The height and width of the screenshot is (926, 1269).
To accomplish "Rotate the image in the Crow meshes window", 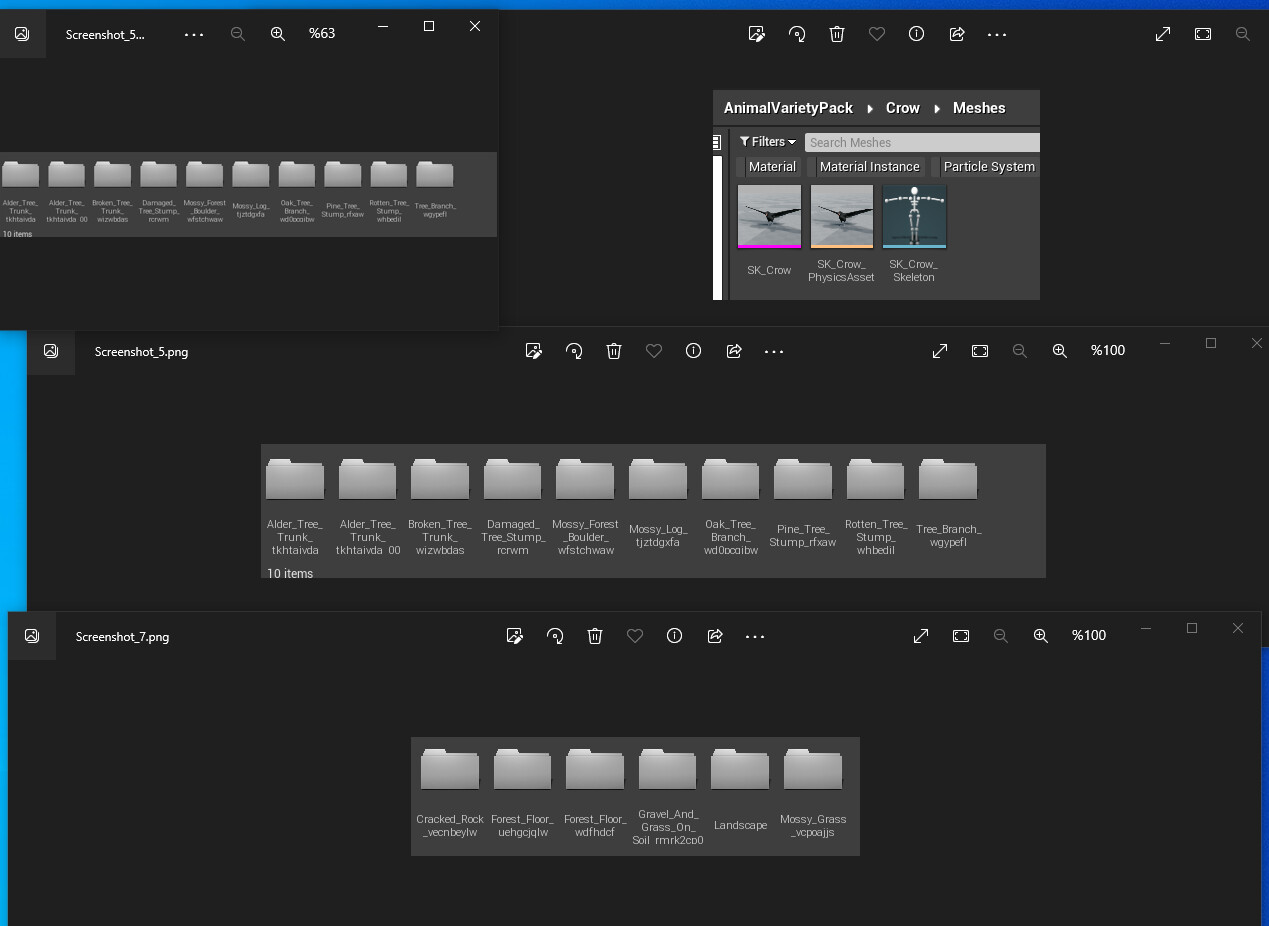I will click(x=797, y=34).
